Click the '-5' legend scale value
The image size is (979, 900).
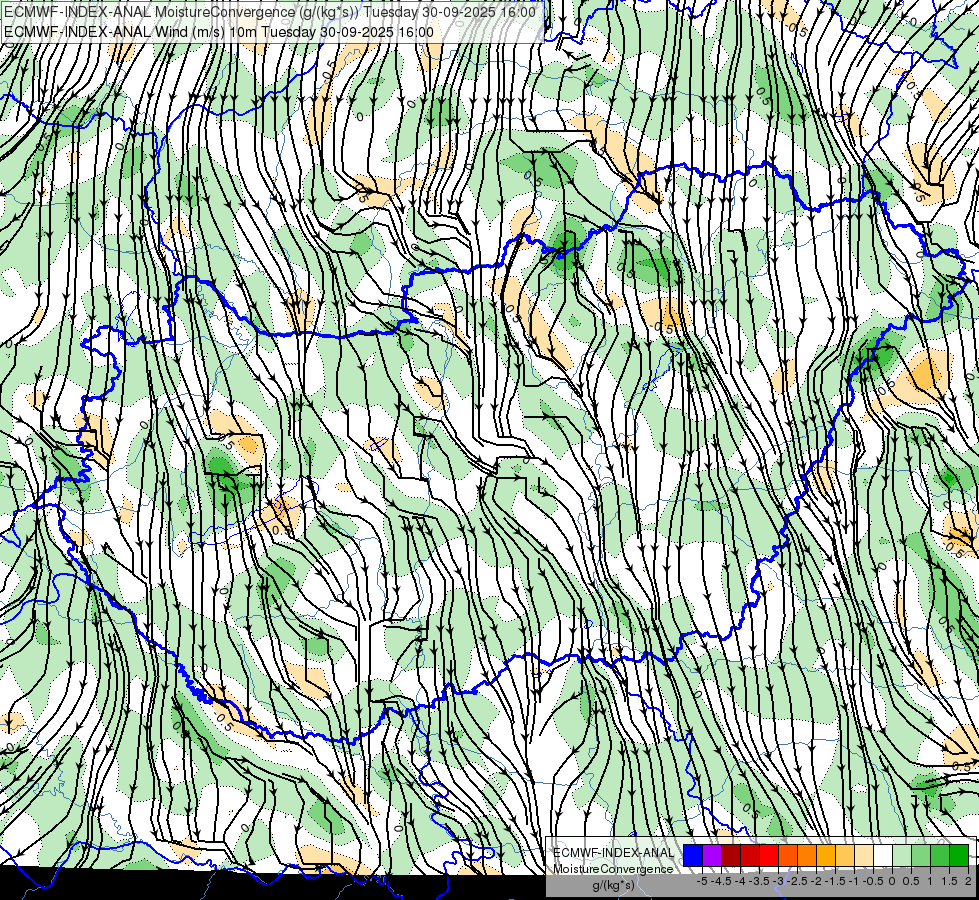tap(702, 881)
